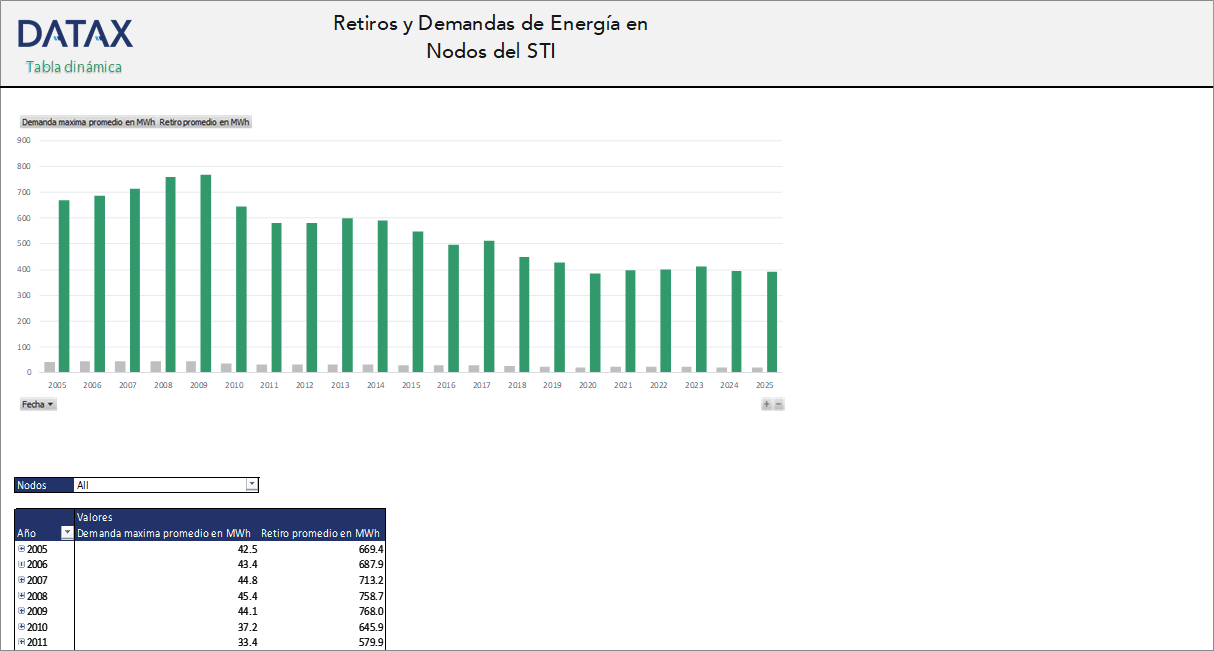Click the chart collapse minus button
The height and width of the screenshot is (651, 1214).
click(779, 404)
